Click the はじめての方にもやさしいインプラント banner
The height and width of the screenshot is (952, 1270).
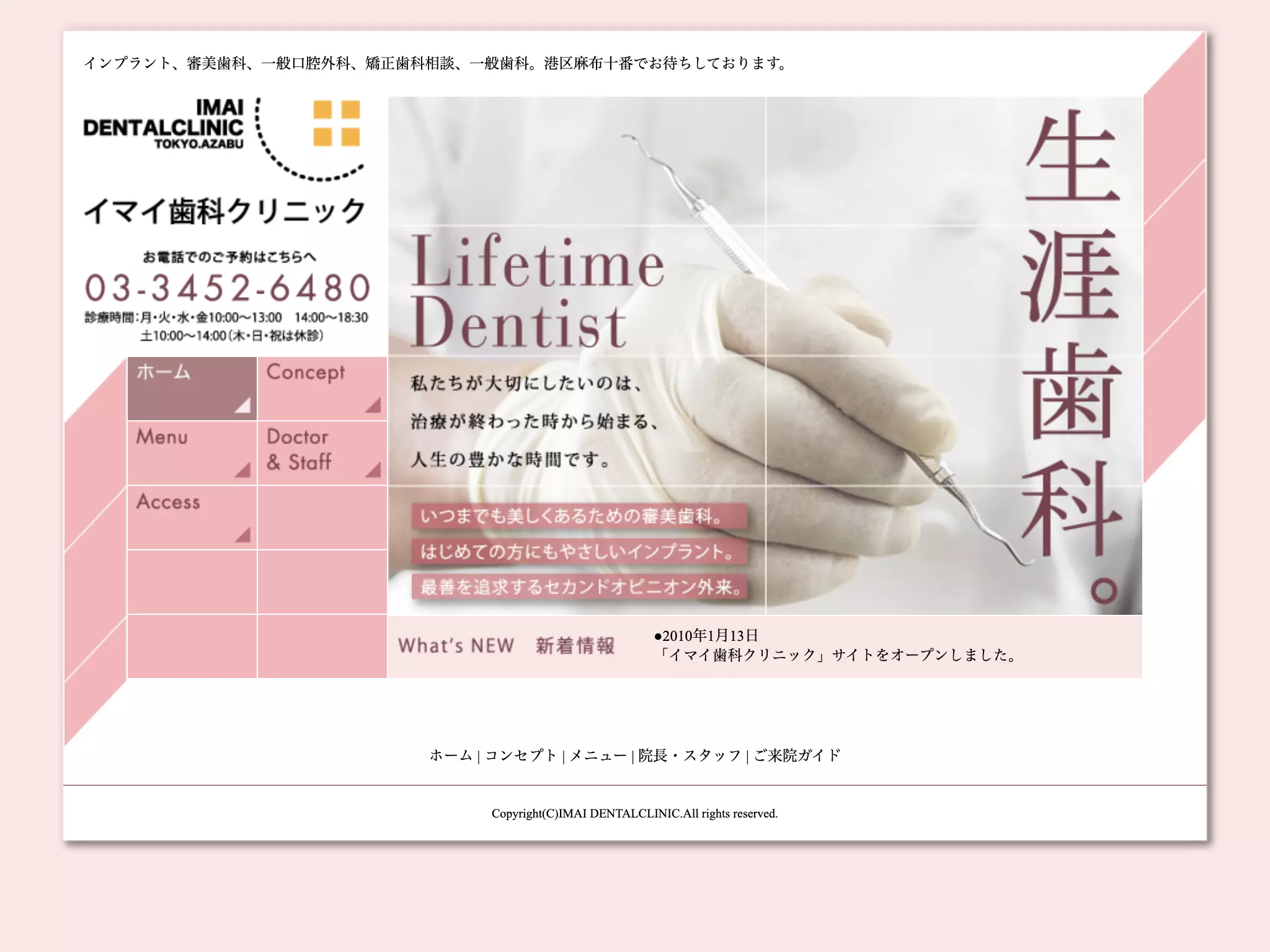(x=579, y=551)
